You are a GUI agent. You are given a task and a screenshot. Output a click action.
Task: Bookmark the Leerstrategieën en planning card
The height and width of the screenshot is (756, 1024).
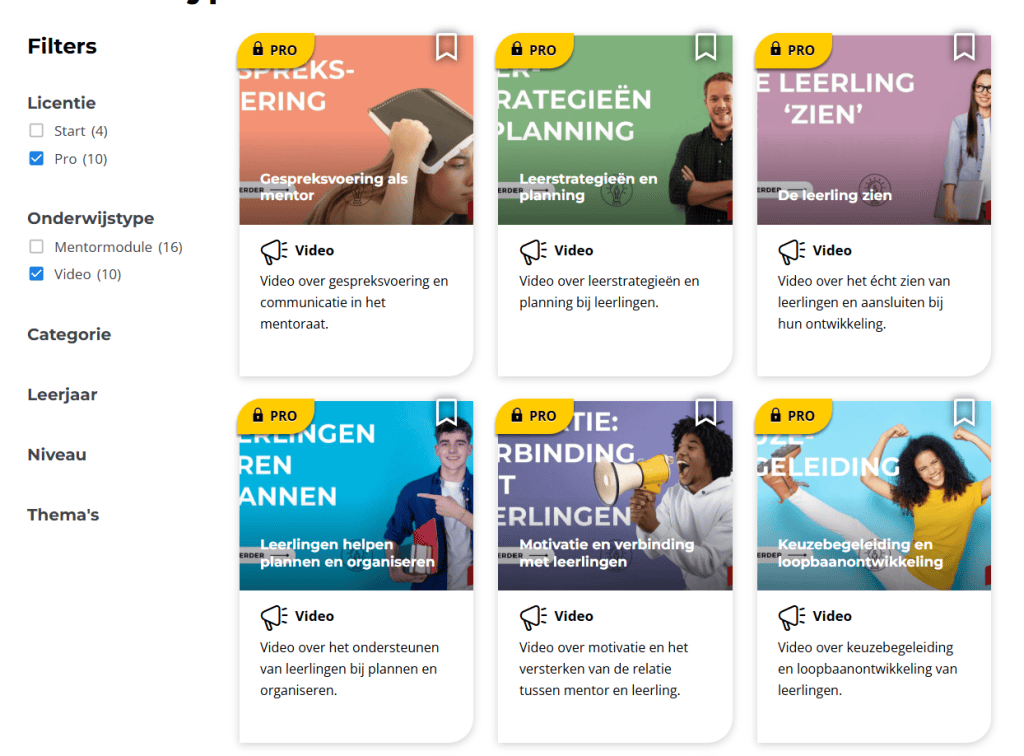tap(705, 46)
